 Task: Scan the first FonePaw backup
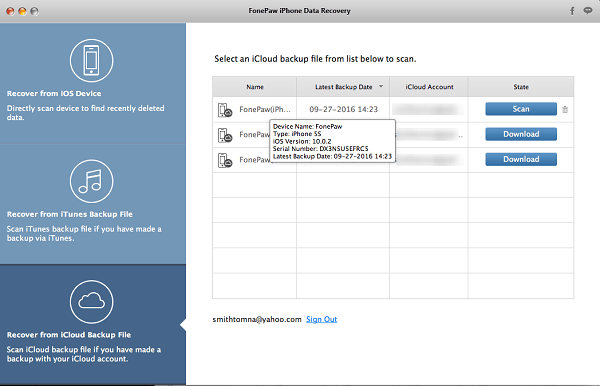(521, 109)
